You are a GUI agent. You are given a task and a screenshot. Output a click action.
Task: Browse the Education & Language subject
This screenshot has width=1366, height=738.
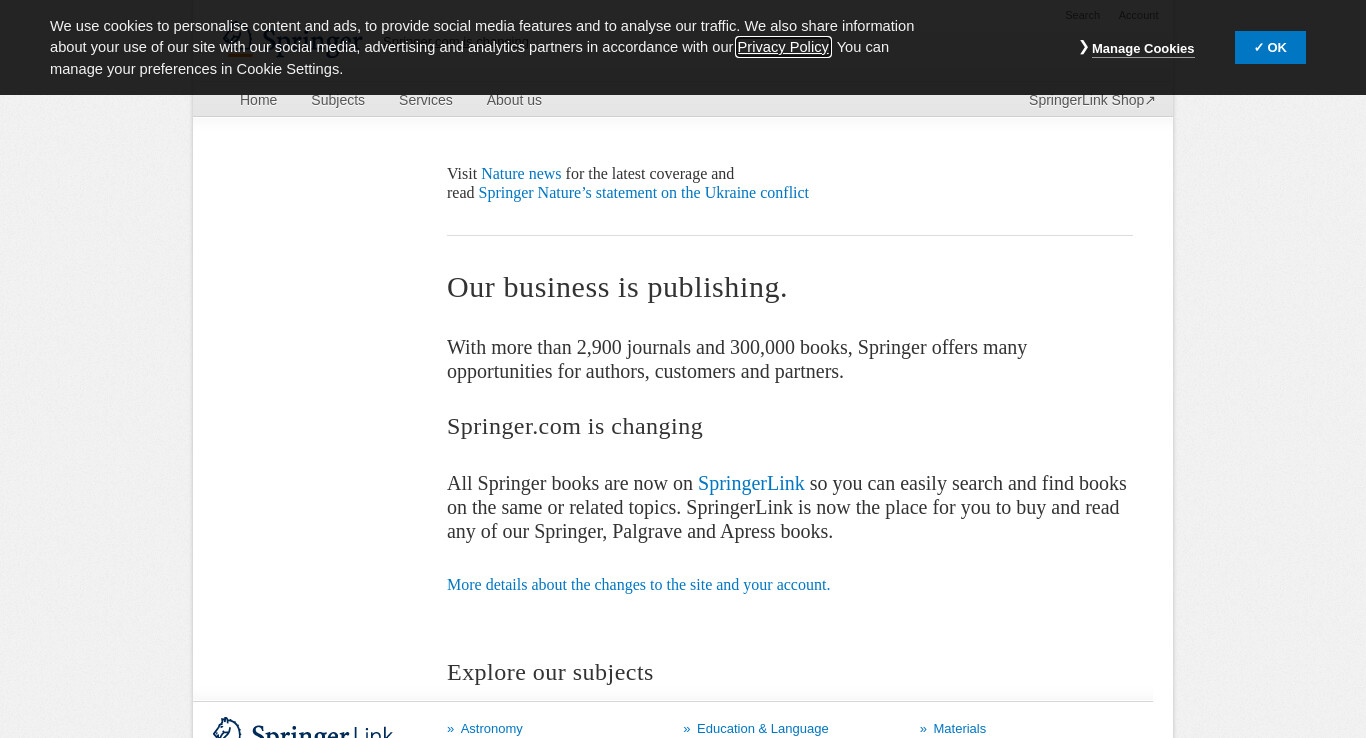tap(762, 729)
